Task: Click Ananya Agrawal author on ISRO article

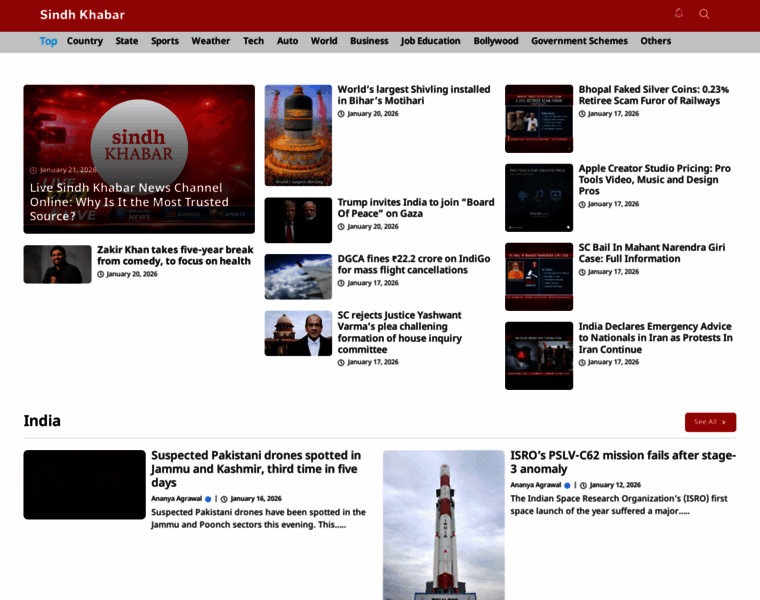Action: (537, 485)
